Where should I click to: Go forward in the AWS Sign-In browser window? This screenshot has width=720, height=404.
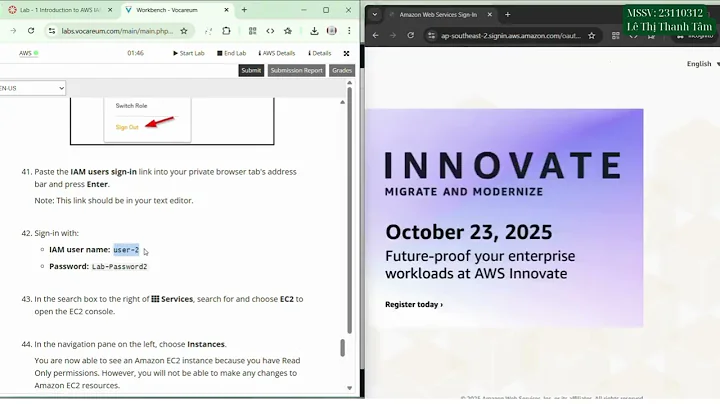[393, 35]
